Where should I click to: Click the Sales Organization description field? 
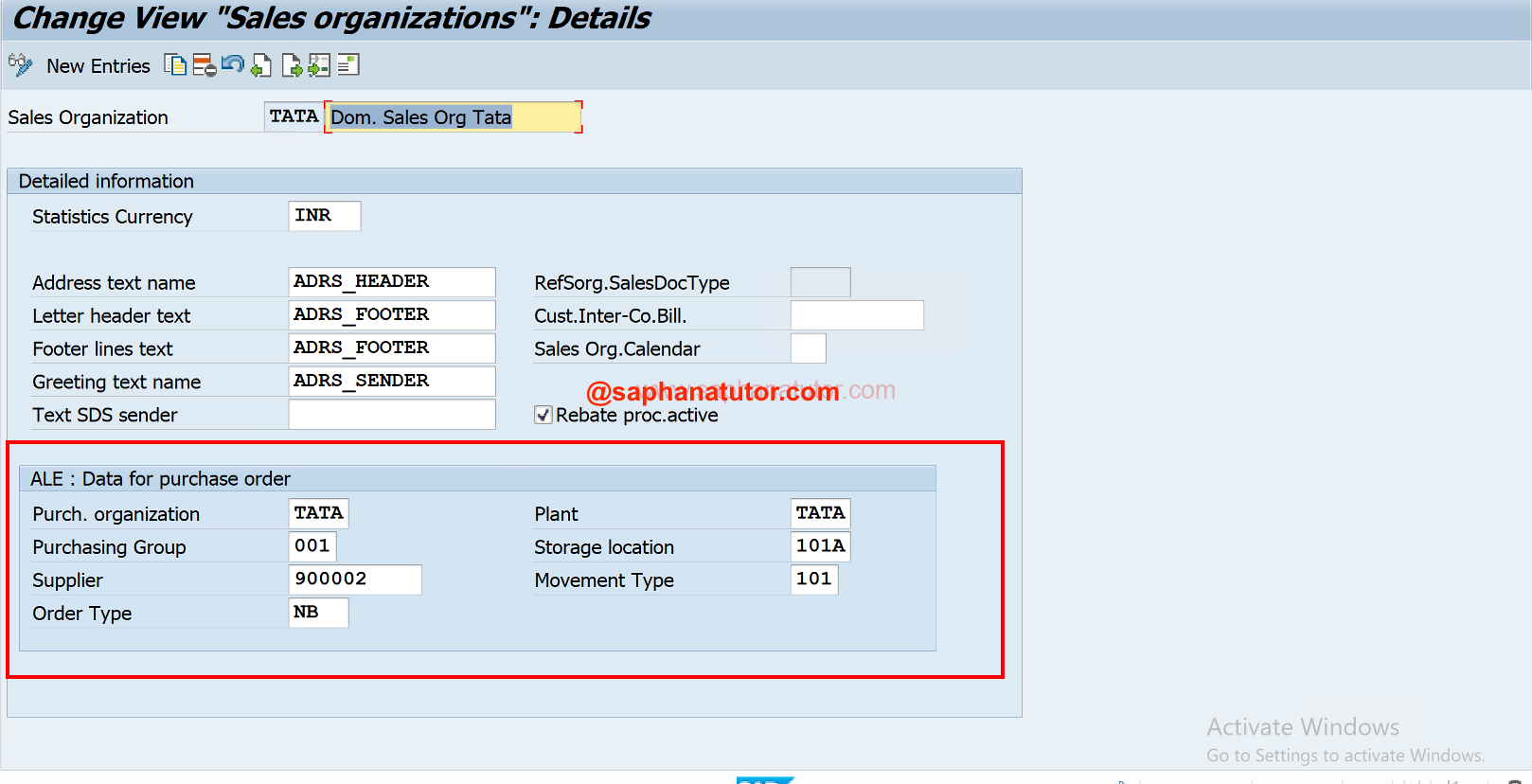(x=454, y=117)
